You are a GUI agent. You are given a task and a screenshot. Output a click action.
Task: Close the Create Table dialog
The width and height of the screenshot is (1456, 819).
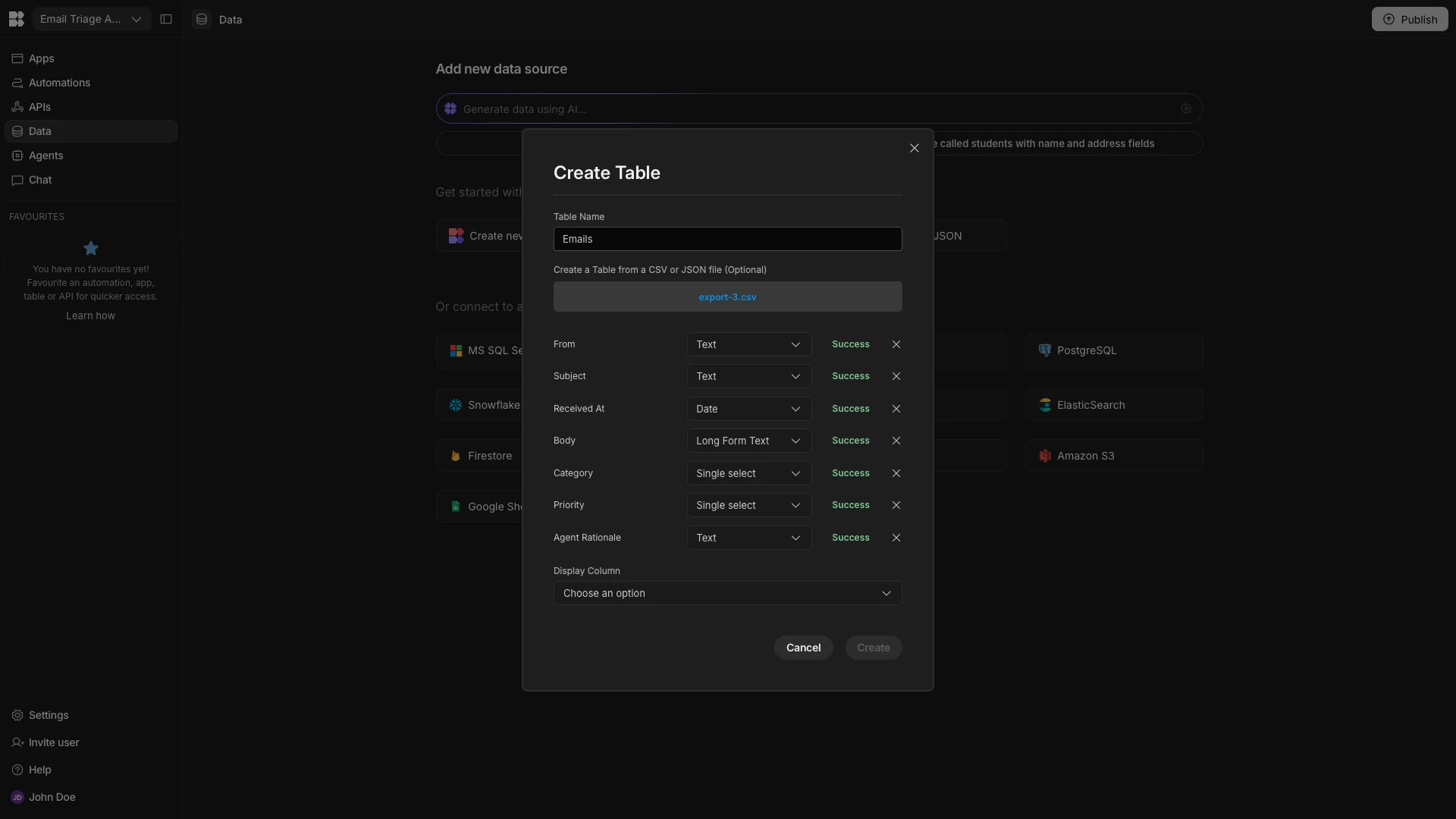915,149
